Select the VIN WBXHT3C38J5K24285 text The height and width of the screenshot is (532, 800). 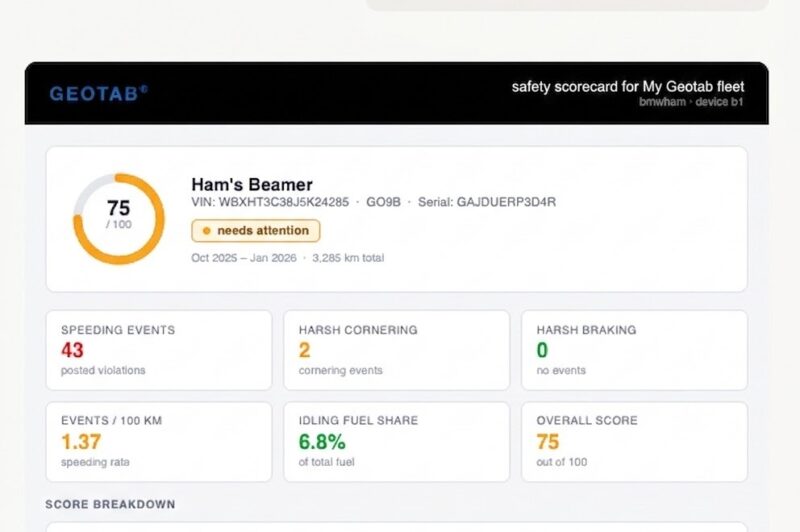[x=270, y=202]
